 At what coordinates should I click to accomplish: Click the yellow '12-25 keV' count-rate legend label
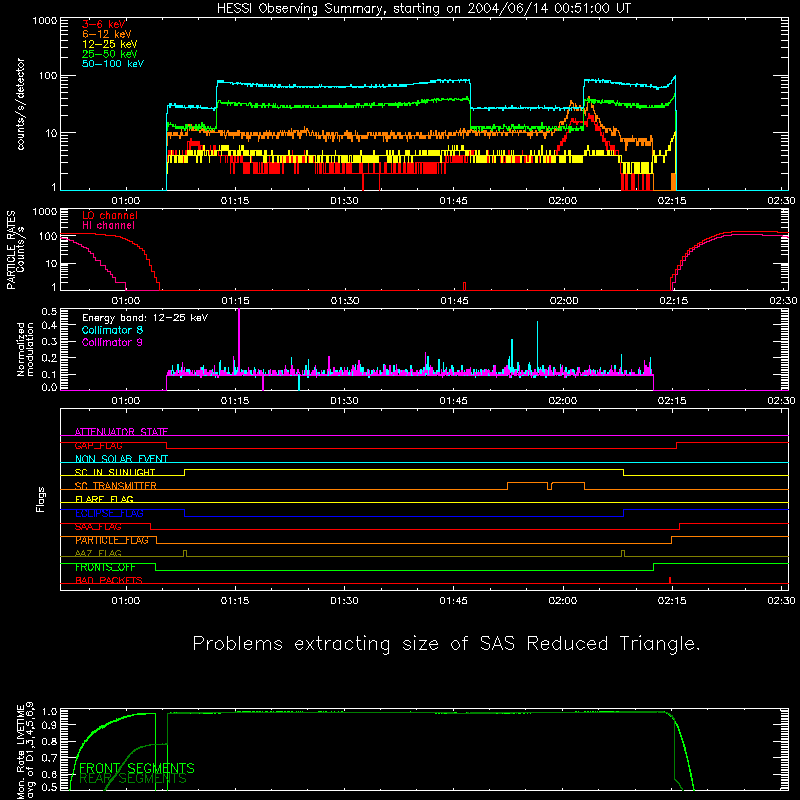point(109,44)
